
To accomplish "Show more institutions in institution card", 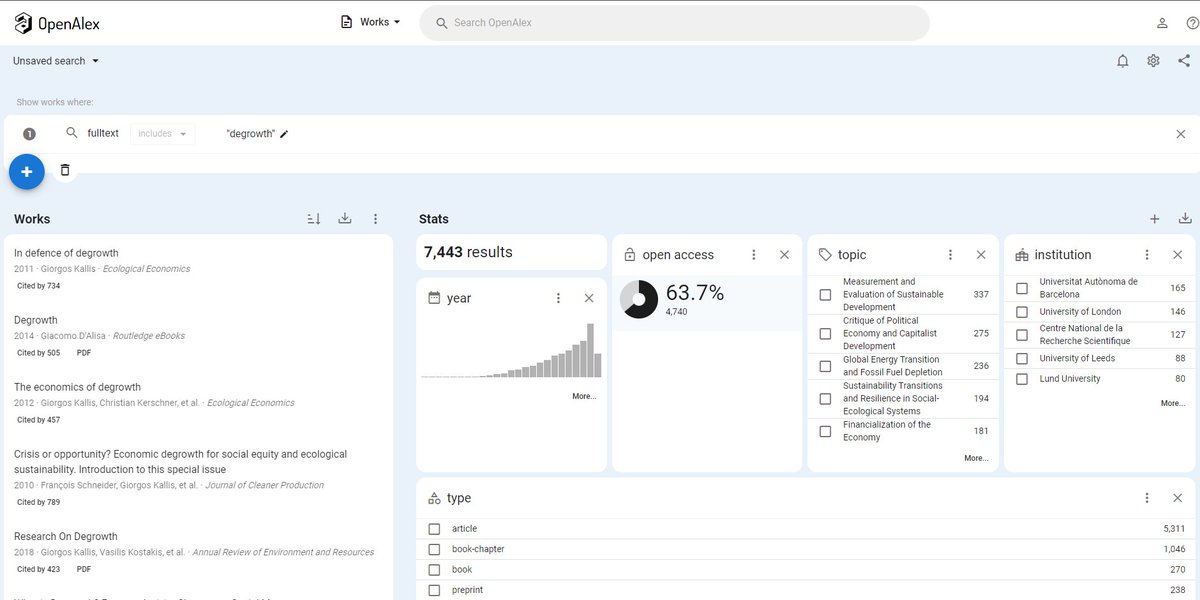I will [x=1173, y=404].
